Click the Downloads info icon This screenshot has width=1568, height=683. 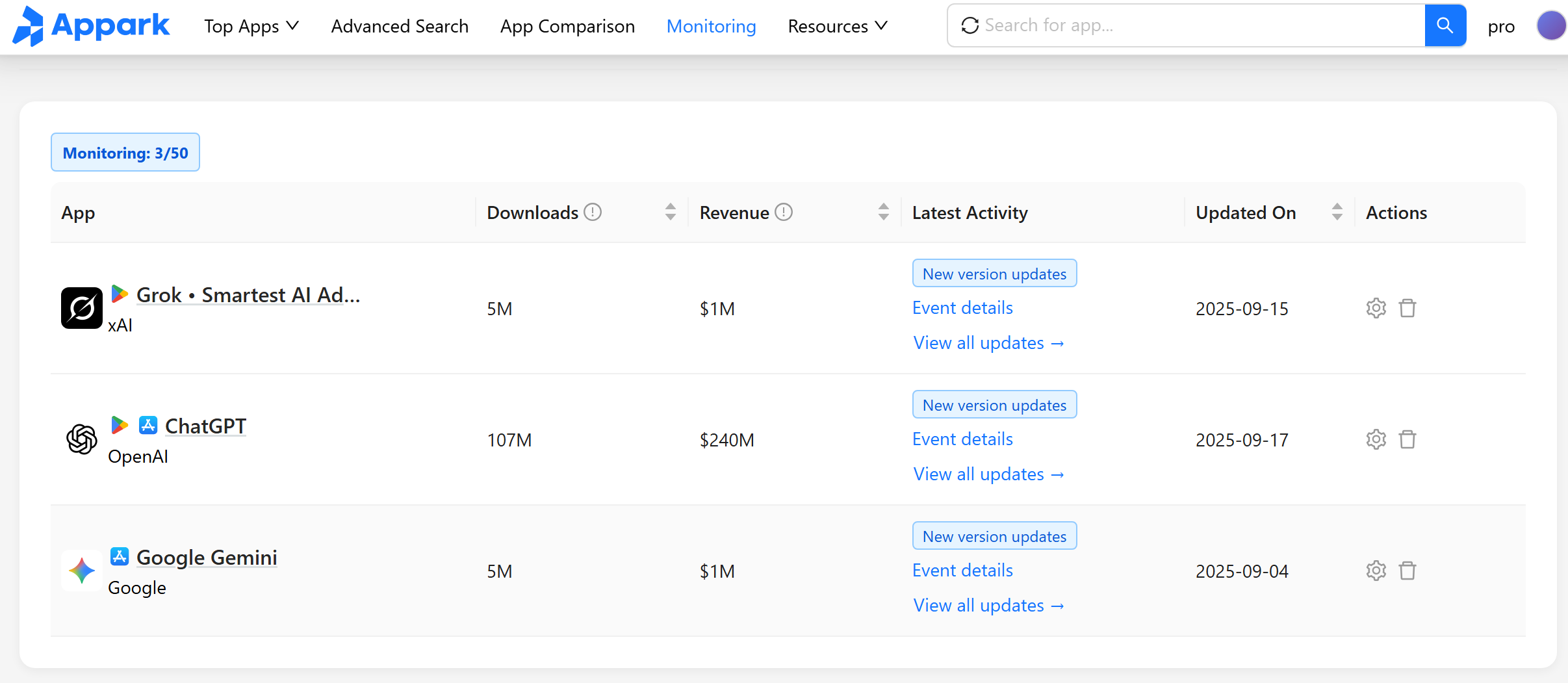pos(592,213)
